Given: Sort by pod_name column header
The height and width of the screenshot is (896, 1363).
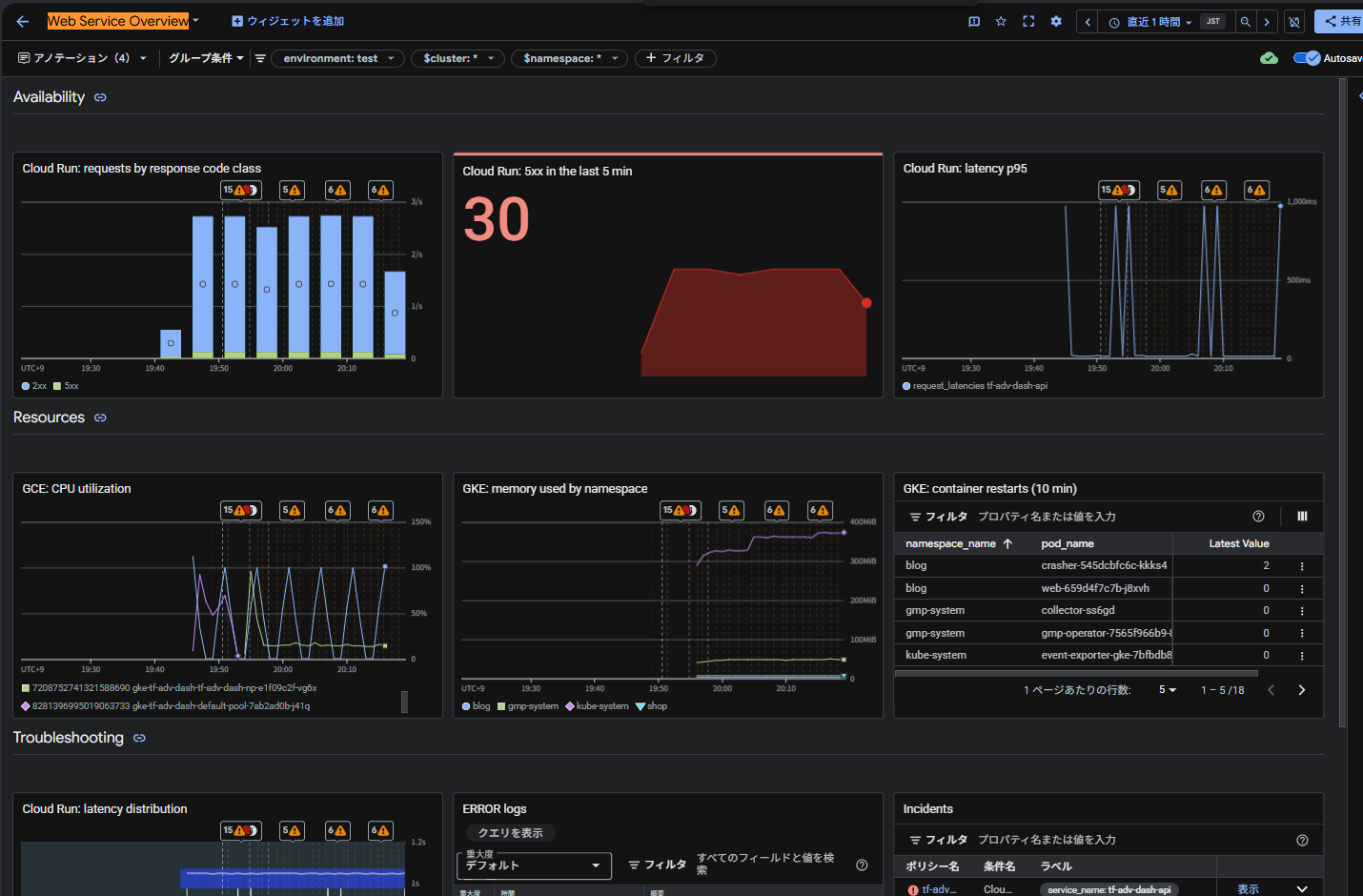Looking at the screenshot, I should (1068, 544).
